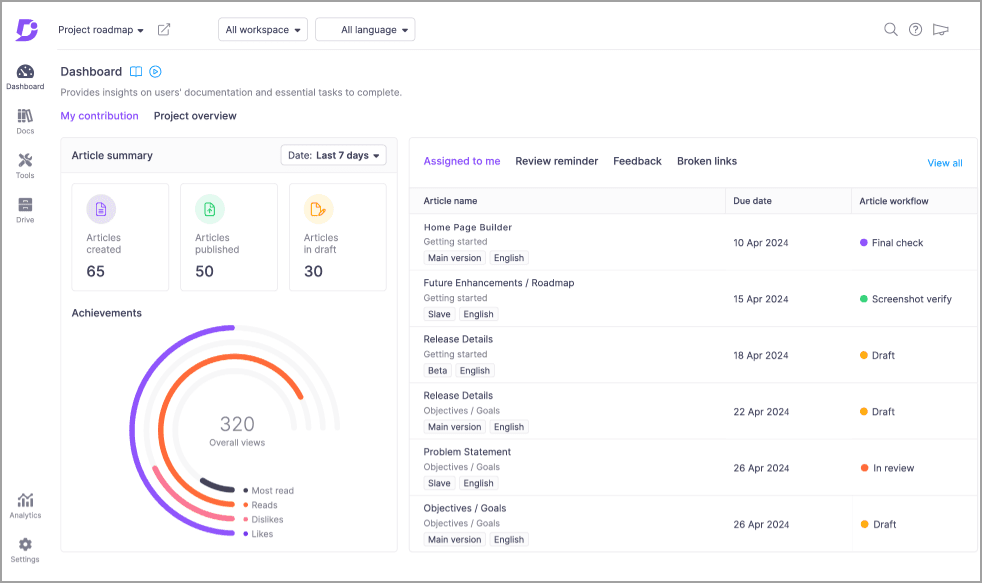Open Release Details article due 18 Apr
This screenshot has height=583, width=982.
pyautogui.click(x=458, y=339)
